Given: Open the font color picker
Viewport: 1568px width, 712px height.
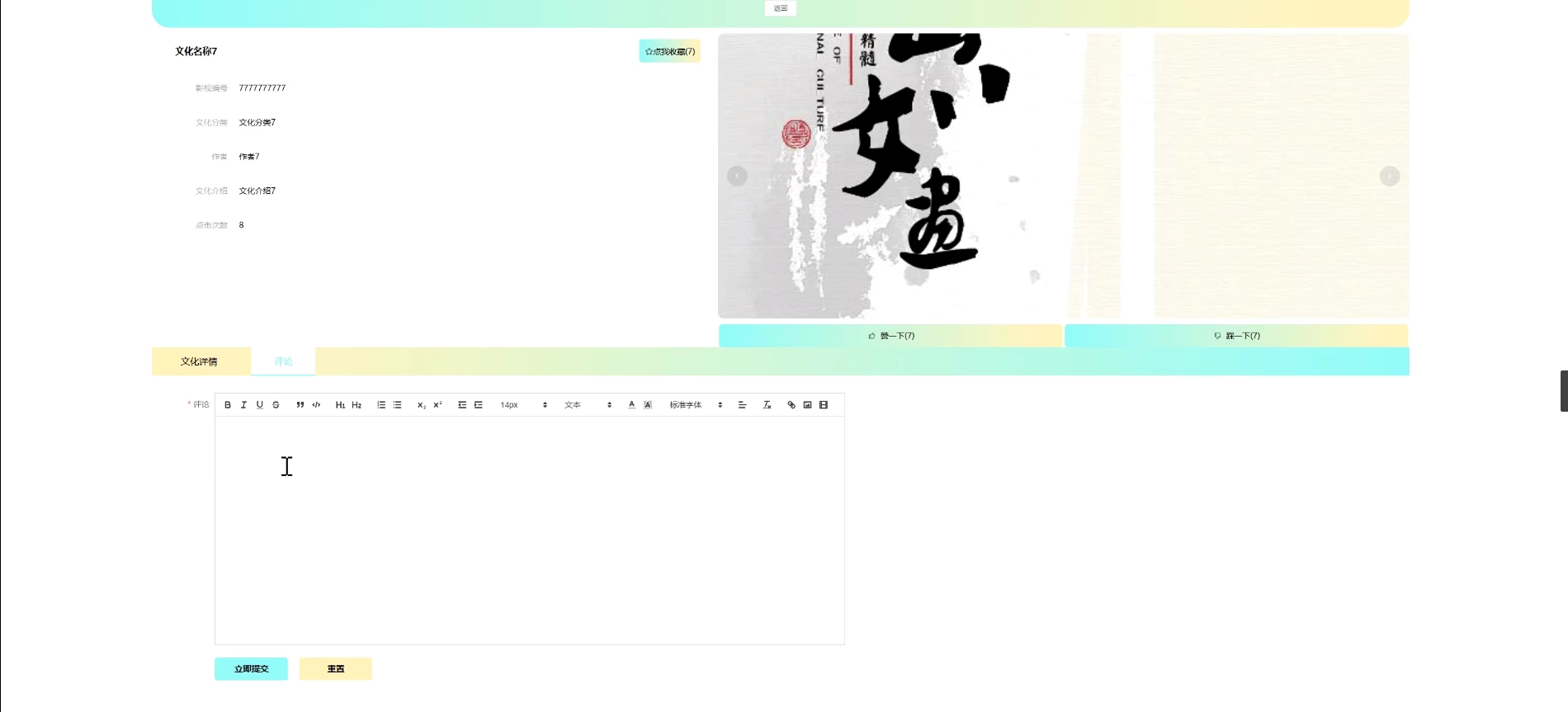Looking at the screenshot, I should 631,405.
